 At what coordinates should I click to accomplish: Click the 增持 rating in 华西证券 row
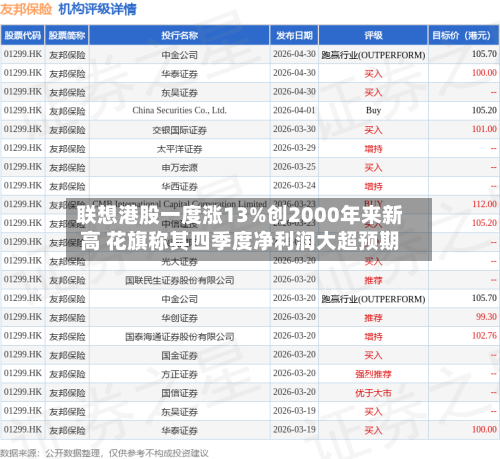373,186
